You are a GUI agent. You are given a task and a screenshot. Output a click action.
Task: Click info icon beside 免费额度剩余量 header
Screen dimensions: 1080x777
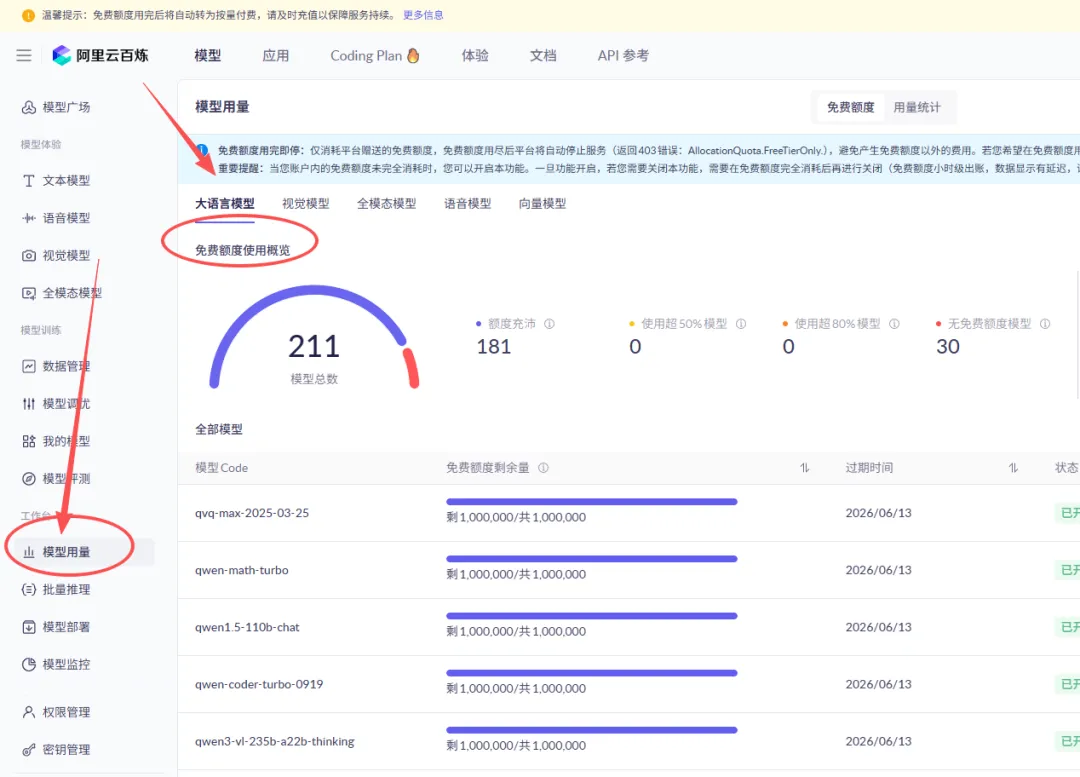pyautogui.click(x=543, y=468)
